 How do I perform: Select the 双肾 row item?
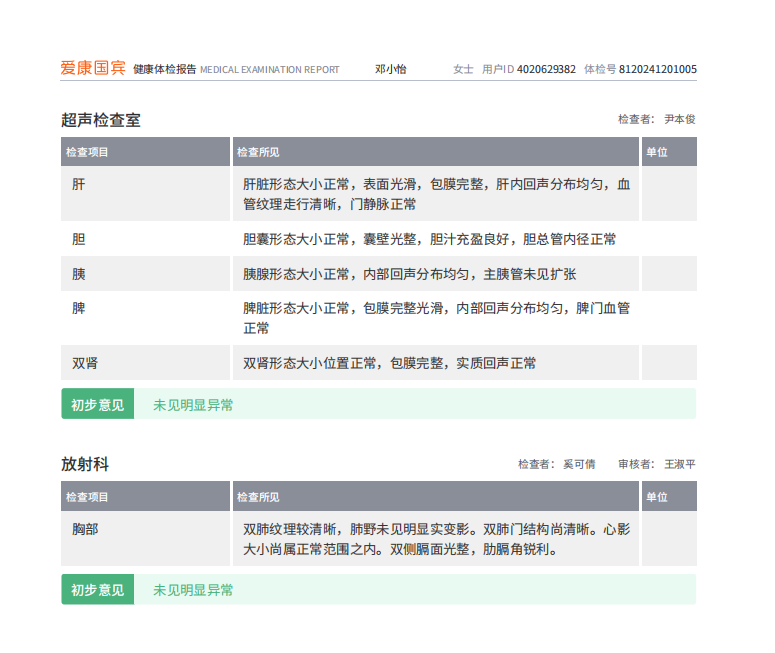[85, 363]
